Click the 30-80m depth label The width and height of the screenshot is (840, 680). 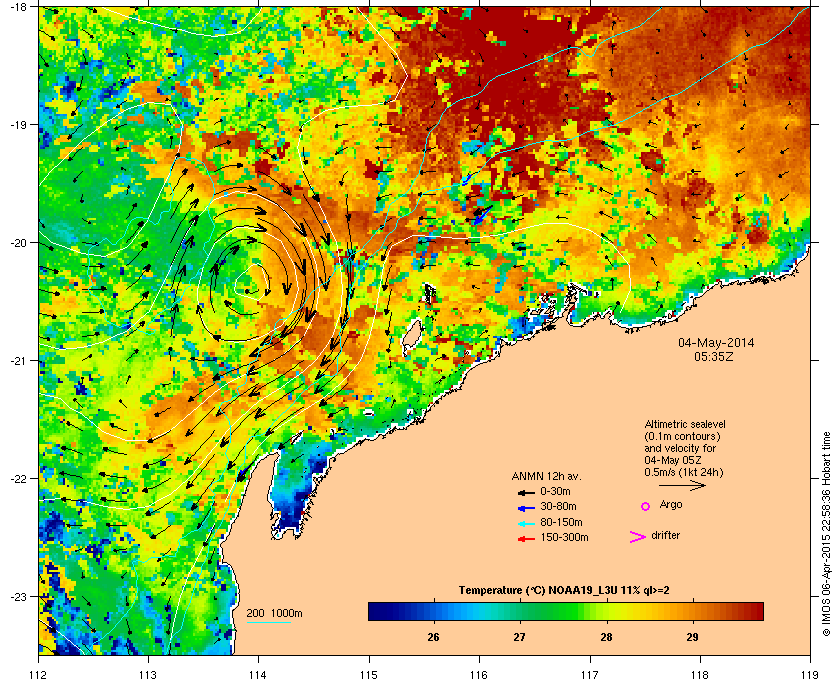558,506
